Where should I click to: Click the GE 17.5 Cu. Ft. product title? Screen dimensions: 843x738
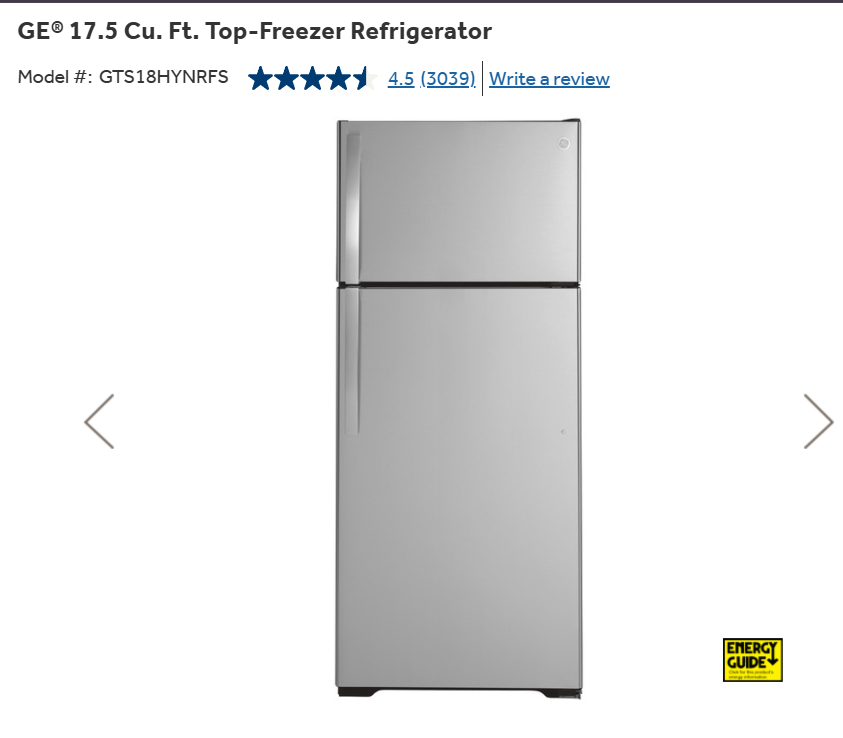[x=254, y=31]
